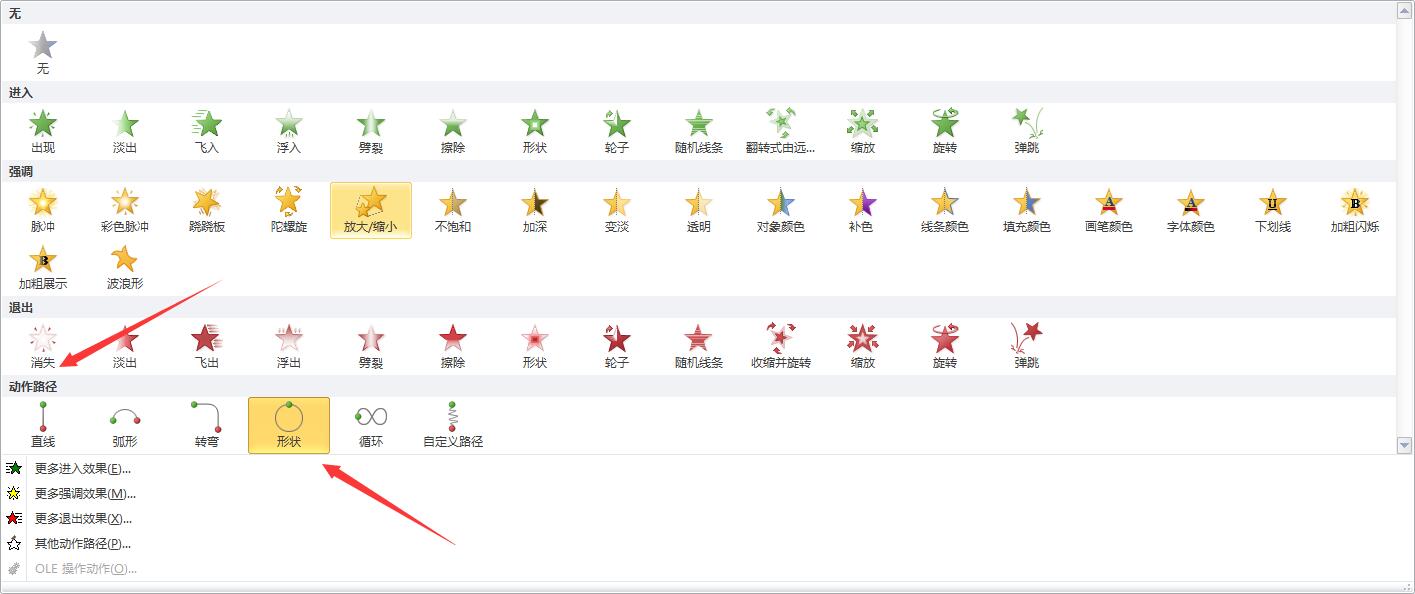
Task: Choose the 跷跷板 emphasis effect
Action: point(207,210)
